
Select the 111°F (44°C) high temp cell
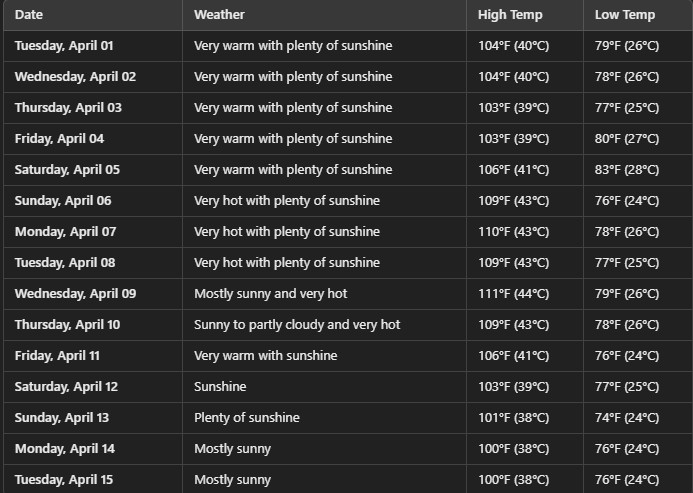513,294
